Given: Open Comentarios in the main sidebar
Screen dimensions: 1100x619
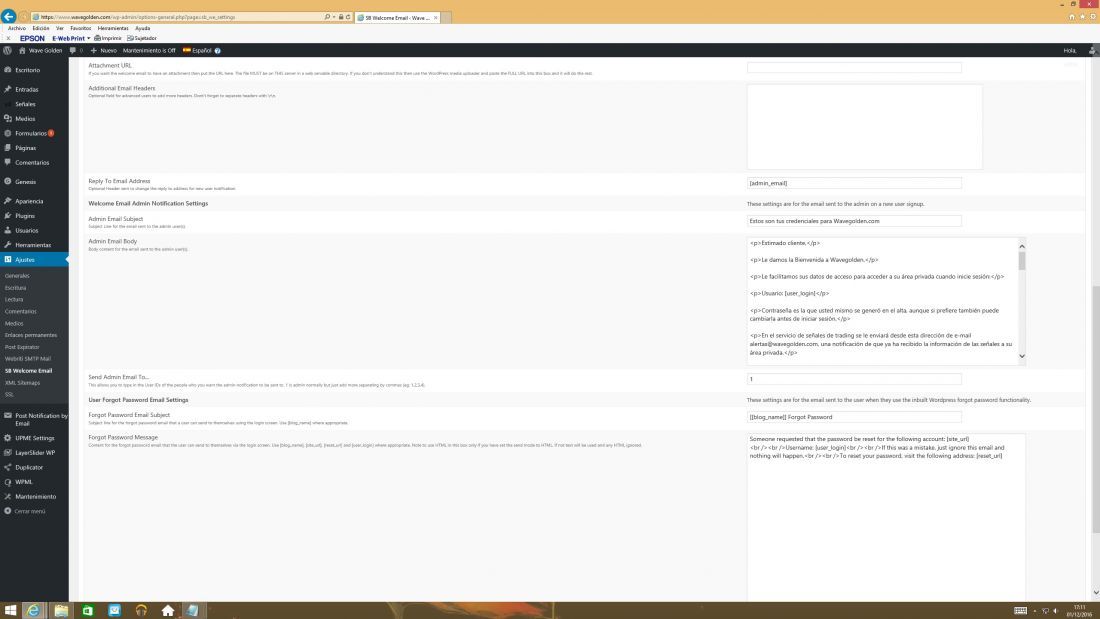Looking at the screenshot, I should point(32,163).
